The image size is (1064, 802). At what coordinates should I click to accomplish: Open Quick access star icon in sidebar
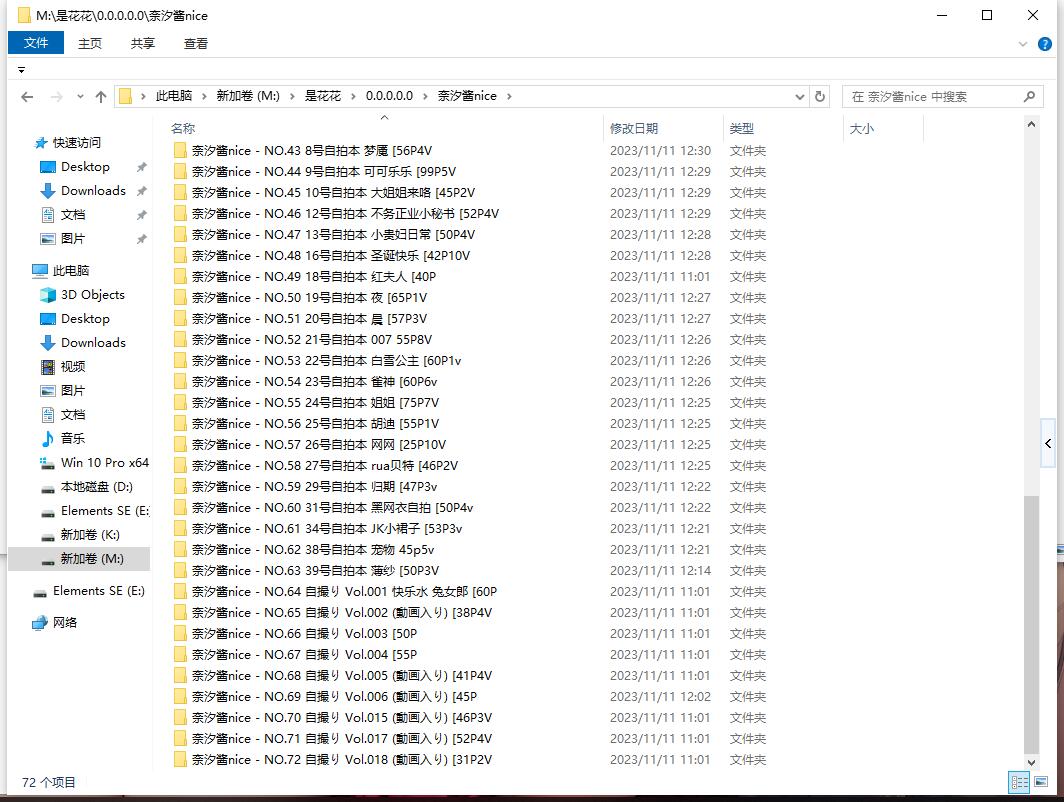click(41, 142)
